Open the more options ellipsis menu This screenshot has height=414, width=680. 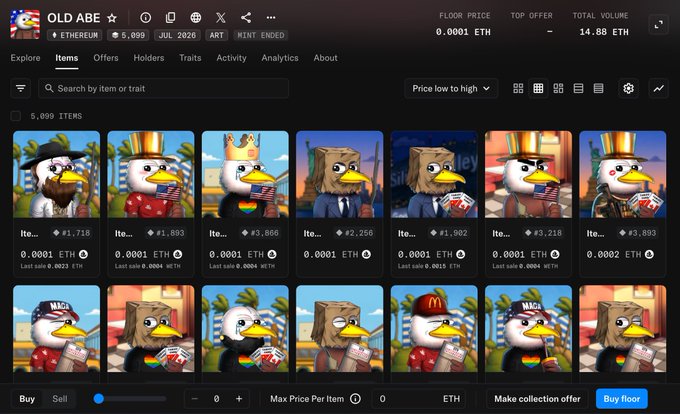tap(271, 17)
